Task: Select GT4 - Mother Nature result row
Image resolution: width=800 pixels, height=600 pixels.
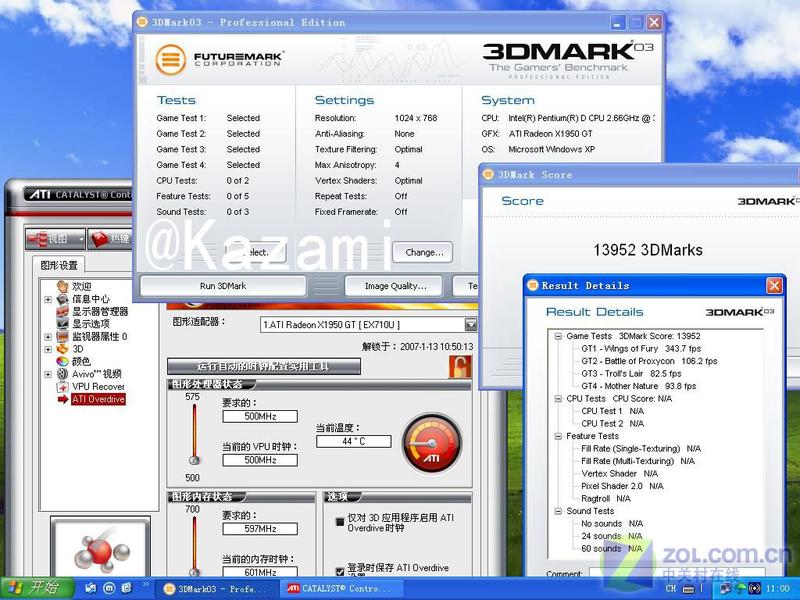Action: [638, 386]
